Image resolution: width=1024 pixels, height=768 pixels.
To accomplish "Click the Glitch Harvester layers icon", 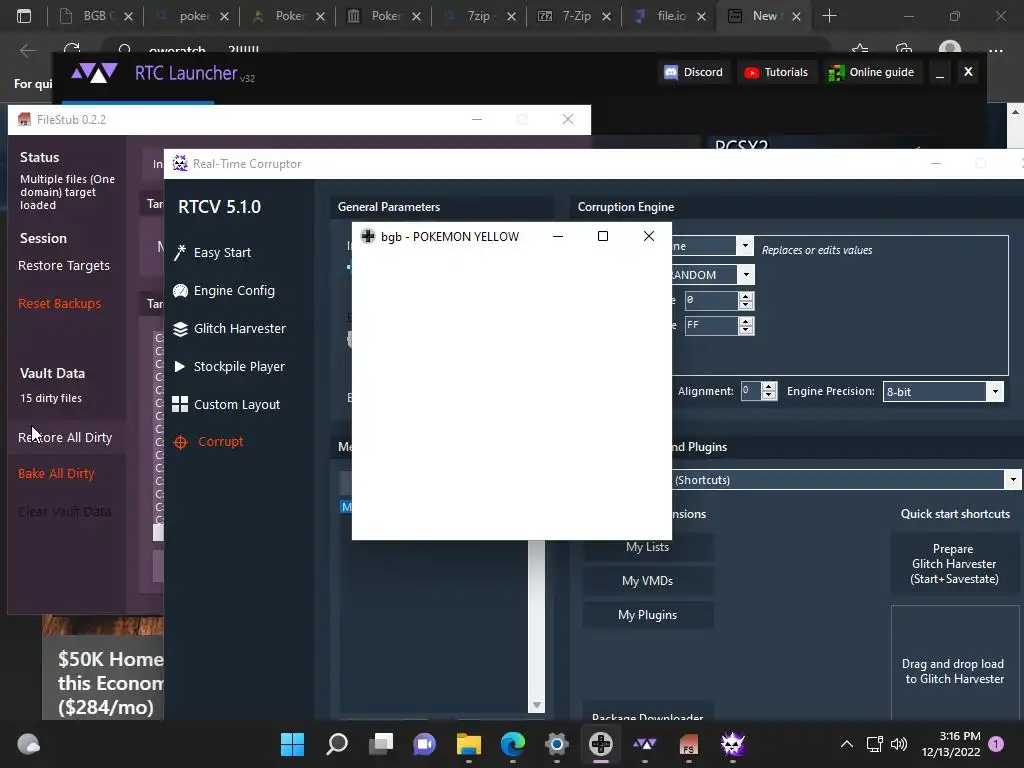I will click(180, 328).
